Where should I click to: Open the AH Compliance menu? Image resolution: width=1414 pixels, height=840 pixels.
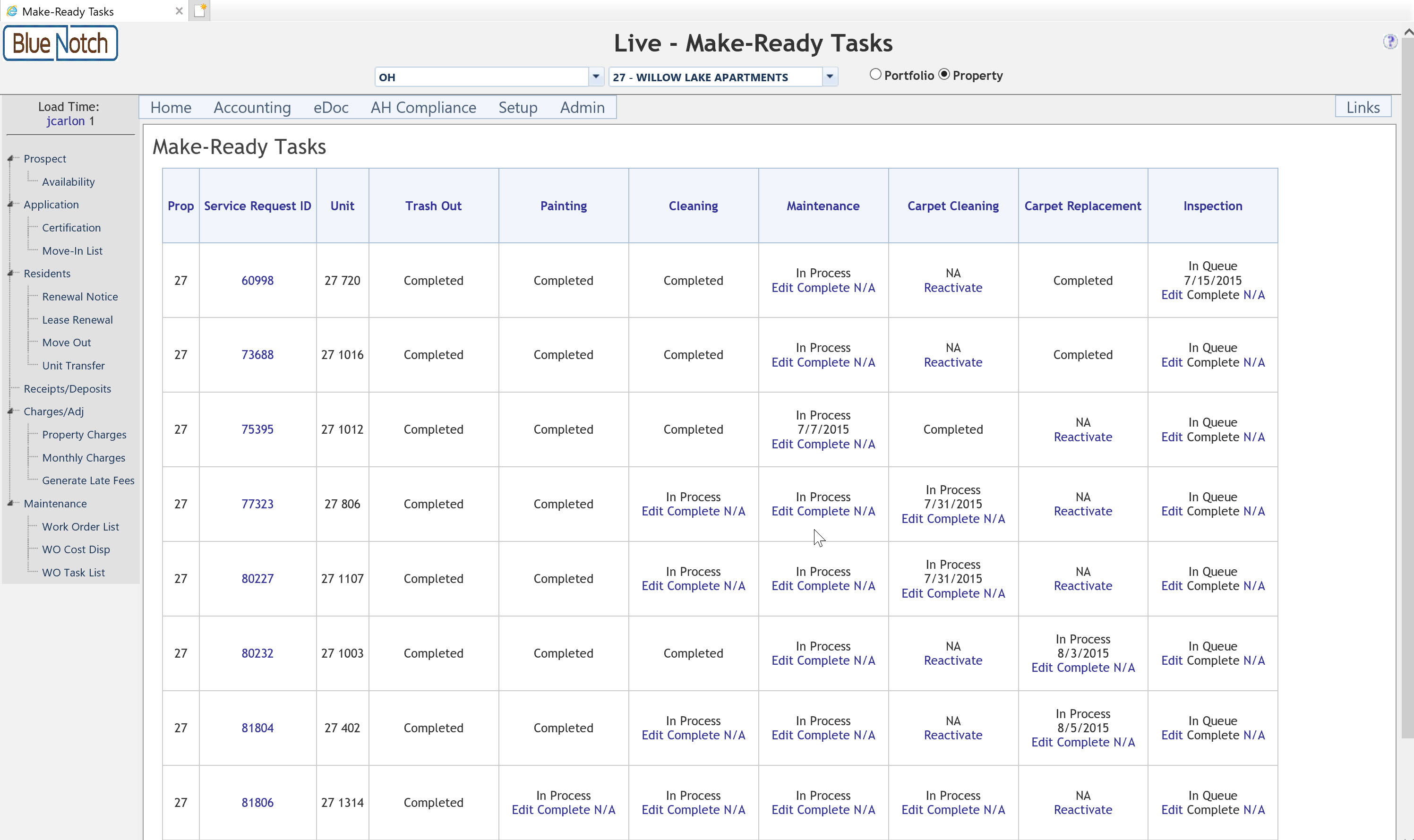click(423, 108)
